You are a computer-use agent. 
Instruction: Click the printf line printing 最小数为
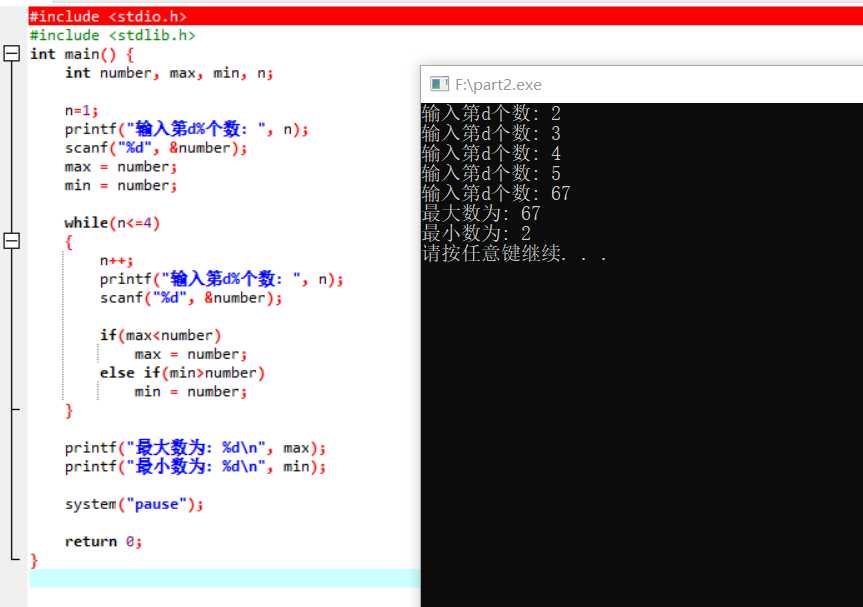coord(195,466)
